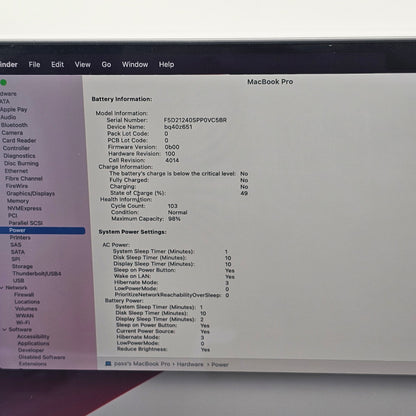416x416 pixels.
Task: Click the serial number value F5D21240SPP0VC5BR
Action: click(195, 120)
